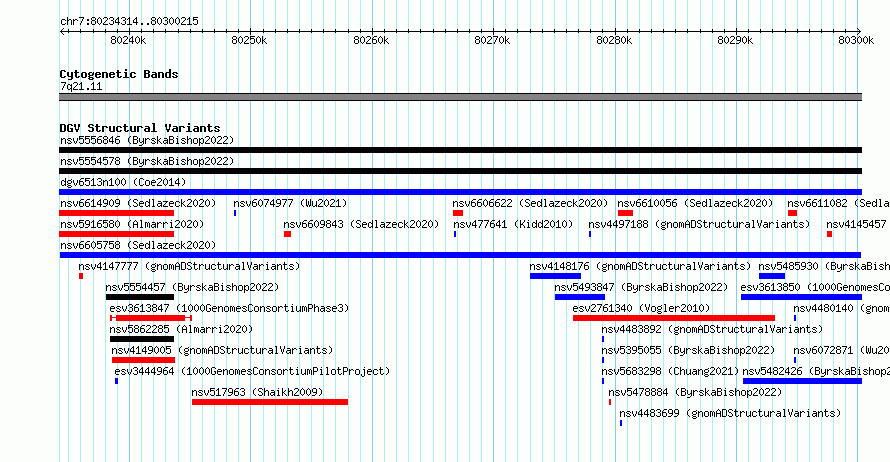Open nsv4147777 (gnomADStructuralVariants) label
Image resolution: width=890 pixels, height=462 pixels.
point(189,266)
